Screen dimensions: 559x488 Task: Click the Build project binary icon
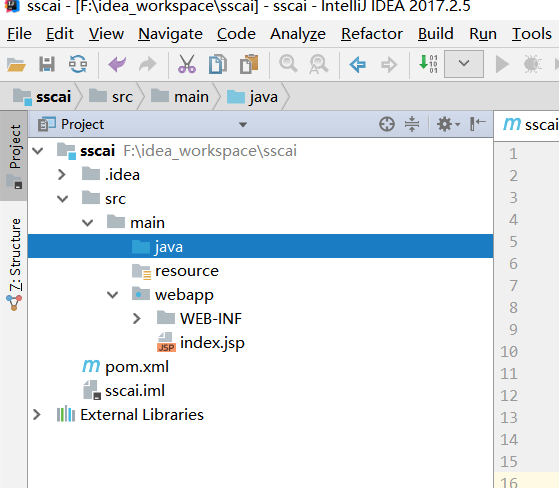tap(428, 64)
